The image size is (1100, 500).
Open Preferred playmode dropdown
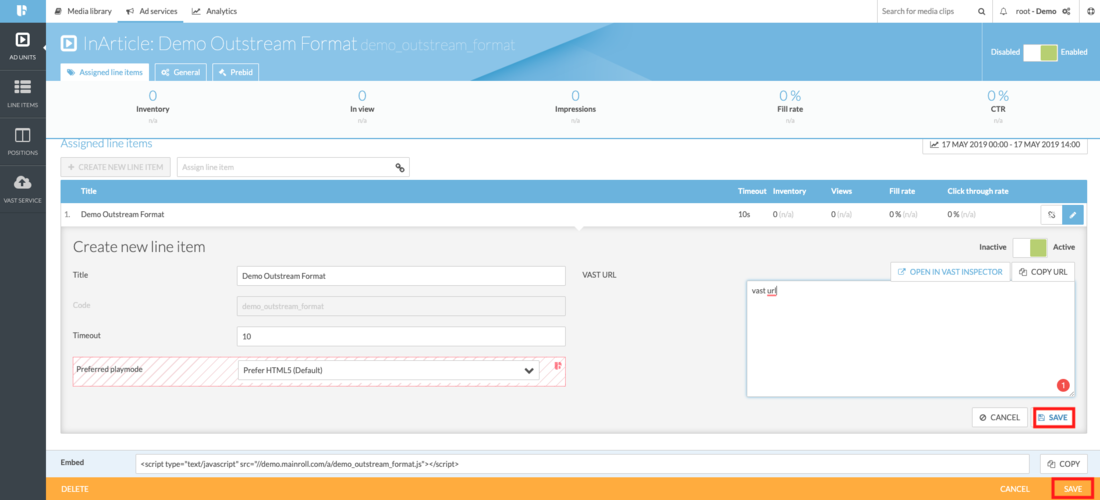pyautogui.click(x=388, y=370)
